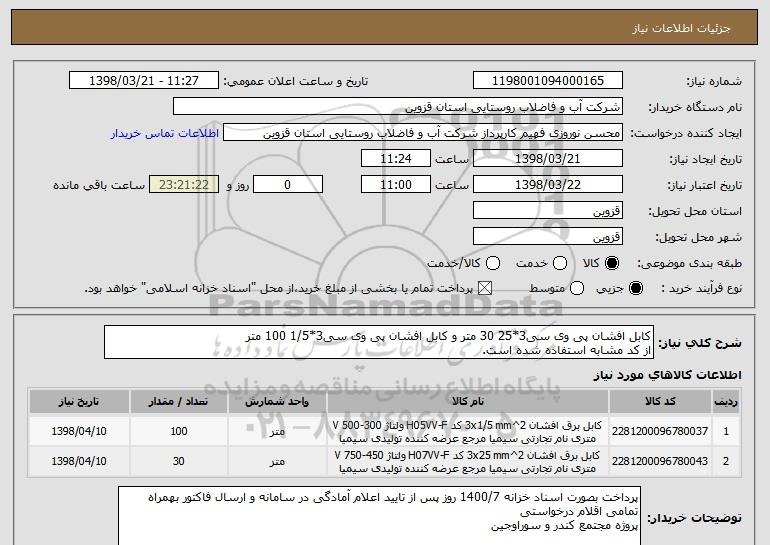Screen dimensions: 770x545
Task: Select the متوسط purchase type radio
Action: (577, 288)
